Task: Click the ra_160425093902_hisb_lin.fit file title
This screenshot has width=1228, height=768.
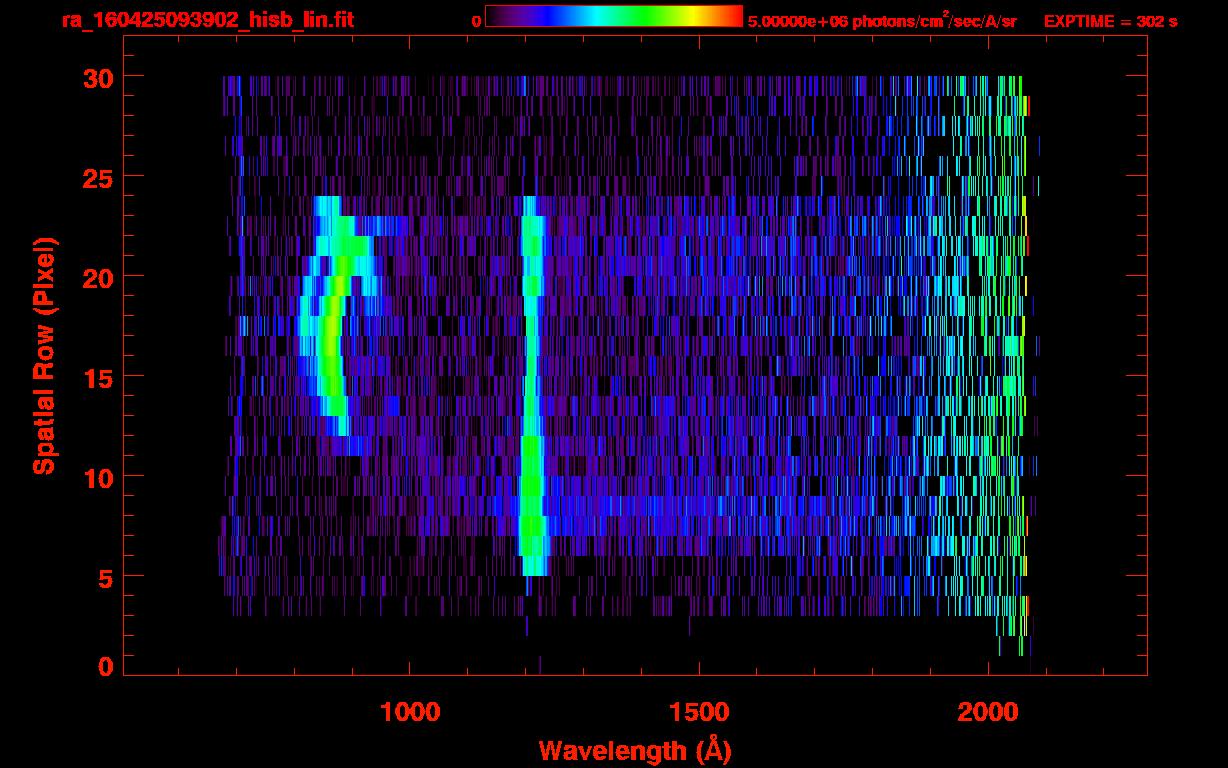Action: click(207, 20)
